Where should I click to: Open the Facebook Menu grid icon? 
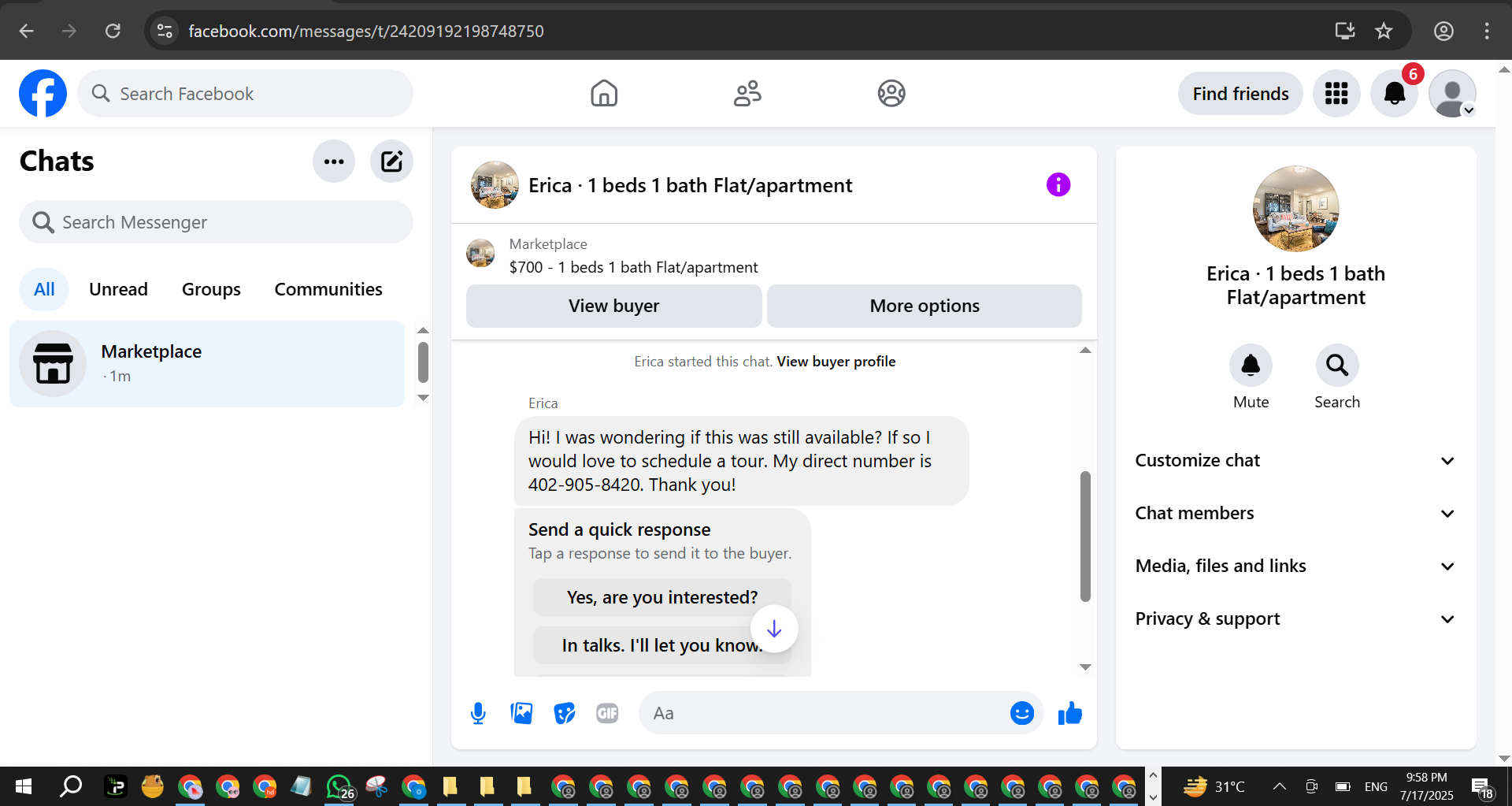1336,94
